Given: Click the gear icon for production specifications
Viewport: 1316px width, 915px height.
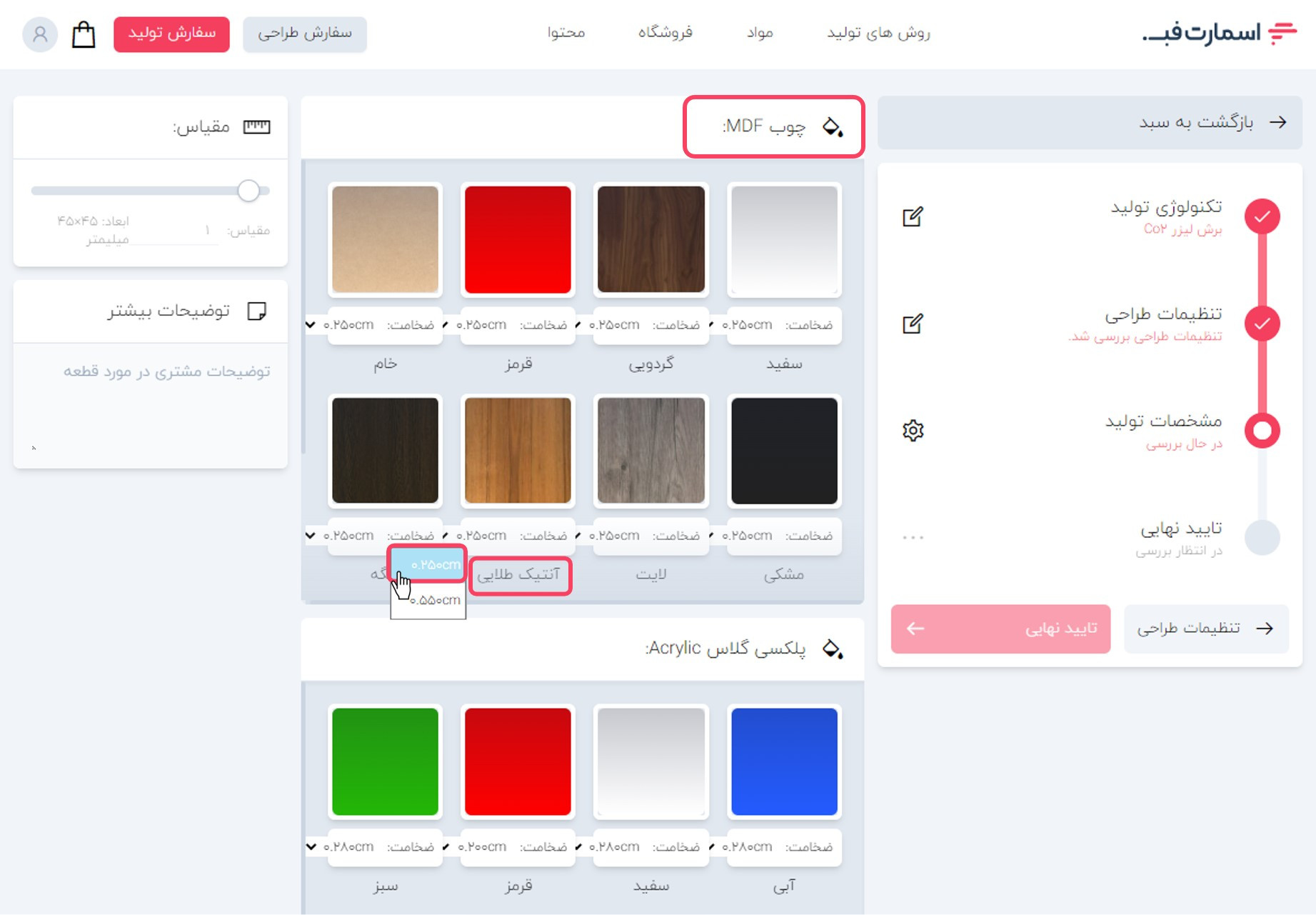Looking at the screenshot, I should tap(913, 430).
